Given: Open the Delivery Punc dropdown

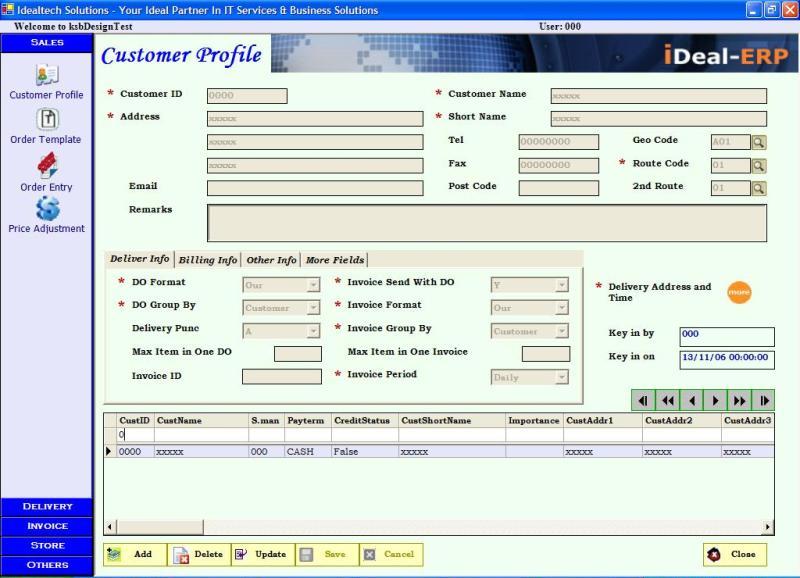Looking at the screenshot, I should pos(313,332).
